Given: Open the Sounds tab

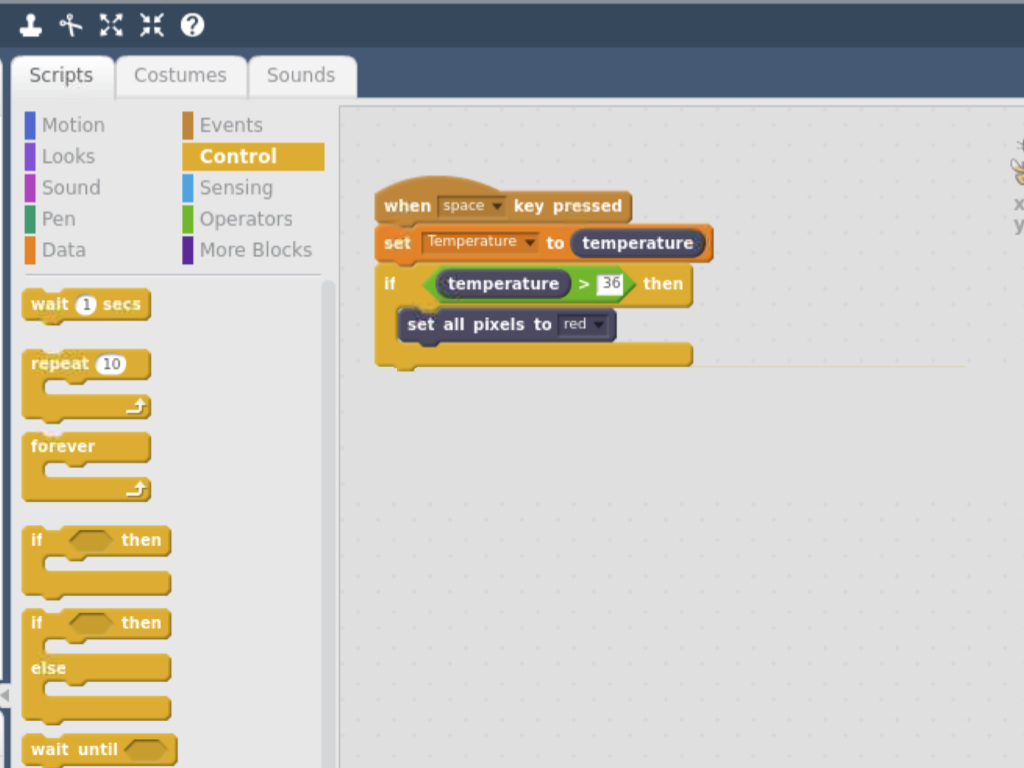Looking at the screenshot, I should pyautogui.click(x=301, y=76).
